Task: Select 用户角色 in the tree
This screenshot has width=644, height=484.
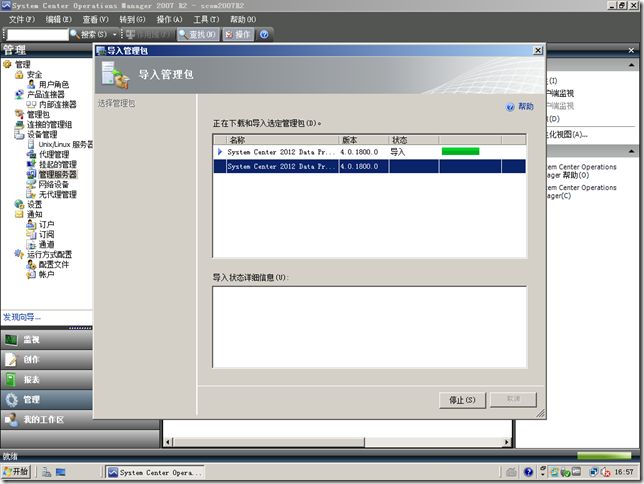Action: click(x=53, y=84)
